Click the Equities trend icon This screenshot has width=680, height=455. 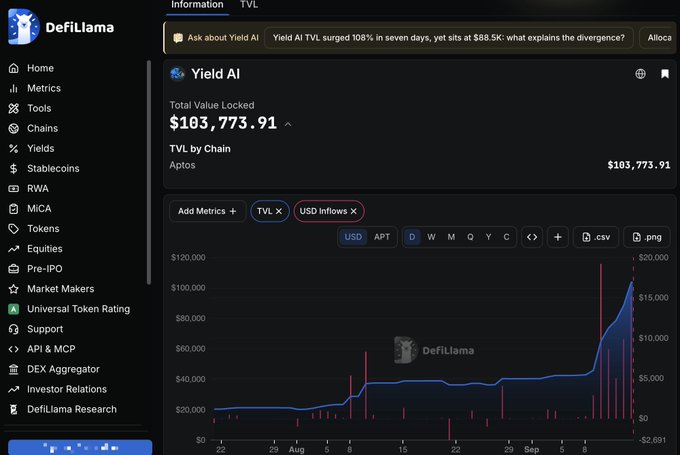pyautogui.click(x=13, y=249)
